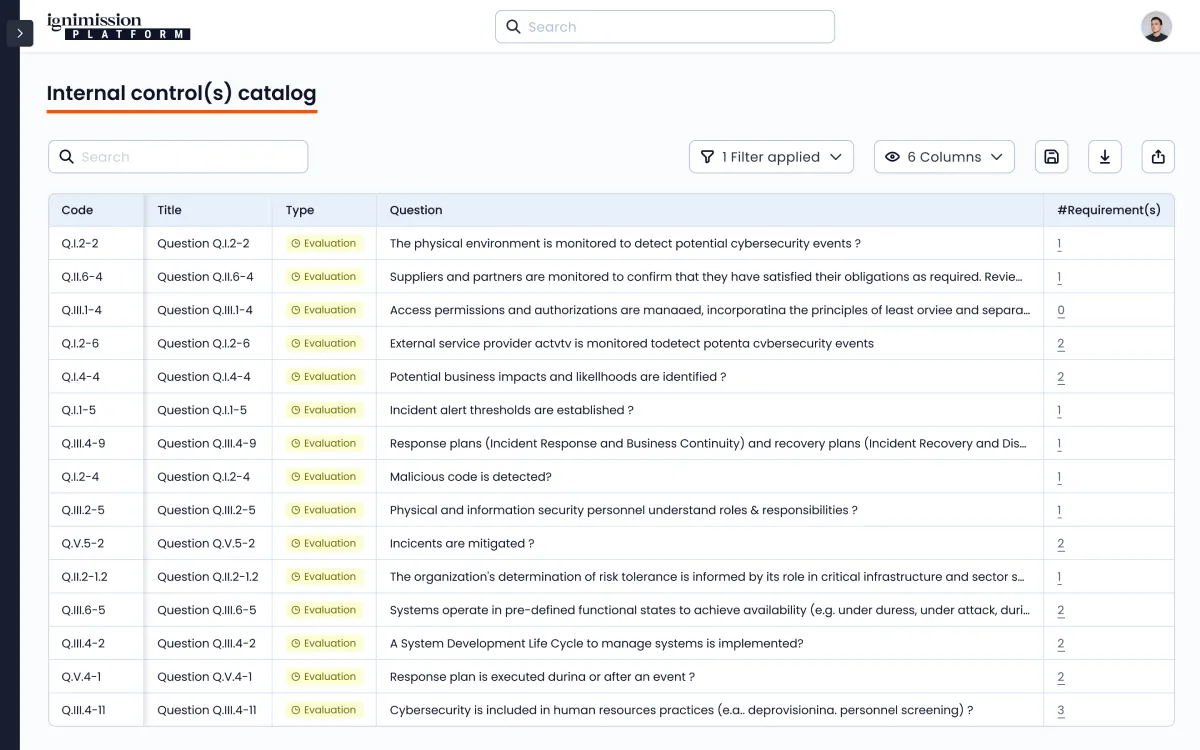Click the Type column header
The image size is (1200, 750).
[300, 210]
